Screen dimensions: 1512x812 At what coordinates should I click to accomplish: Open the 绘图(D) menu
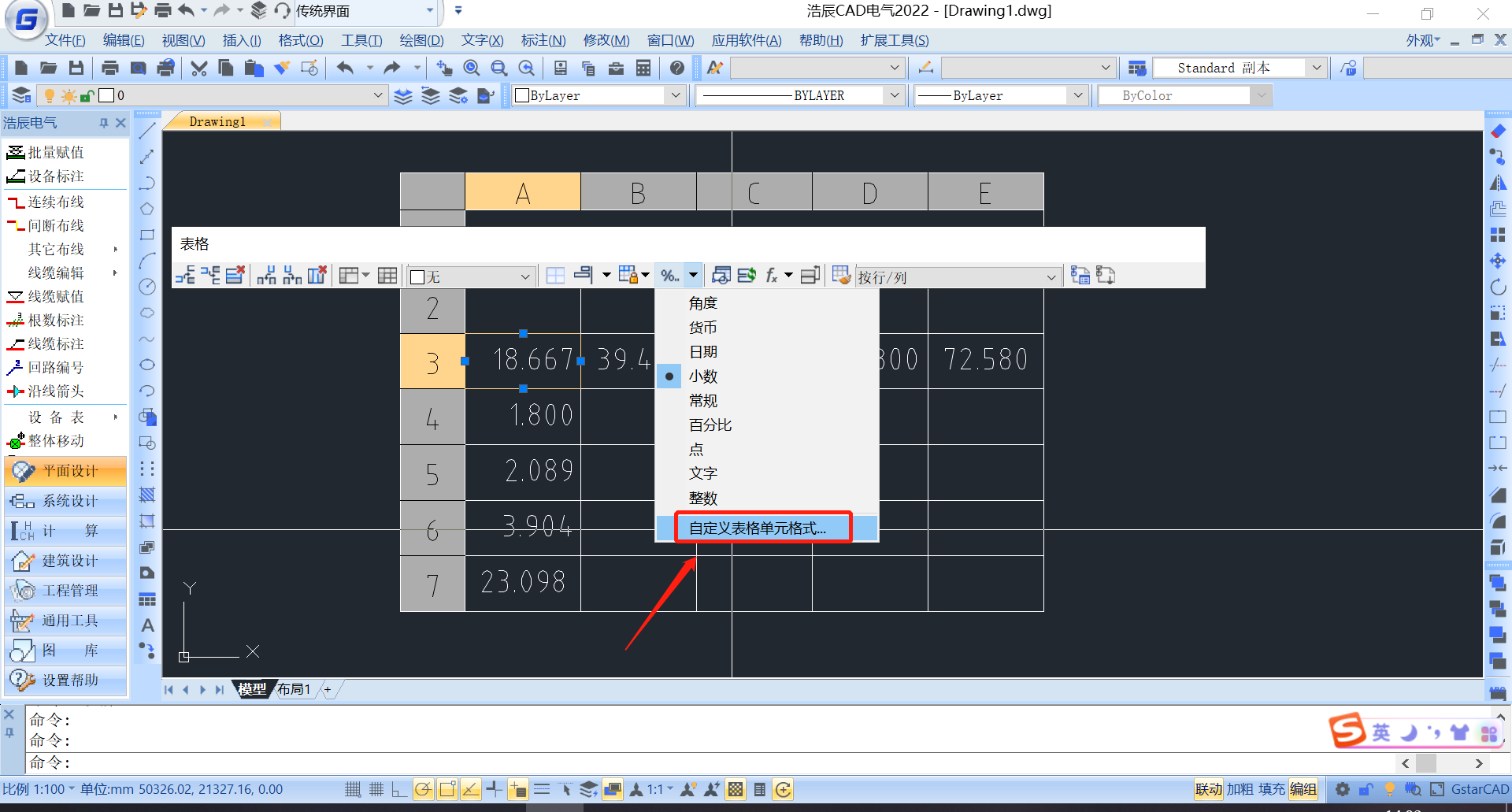[x=421, y=41]
